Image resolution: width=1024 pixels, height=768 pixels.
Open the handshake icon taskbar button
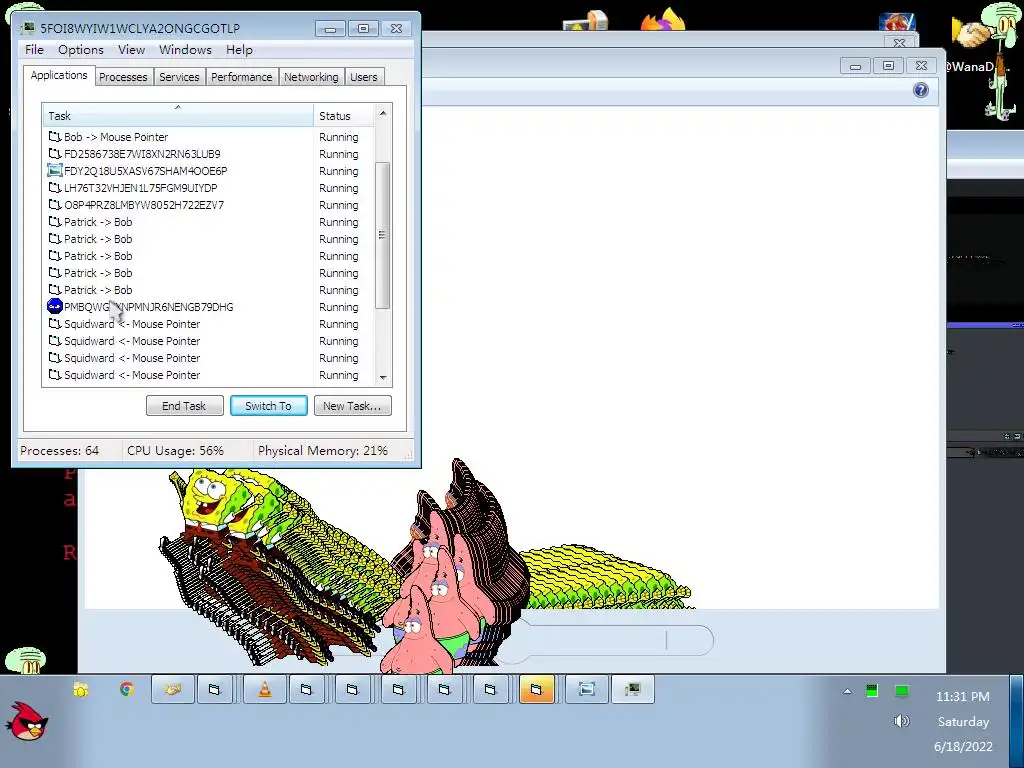point(172,690)
